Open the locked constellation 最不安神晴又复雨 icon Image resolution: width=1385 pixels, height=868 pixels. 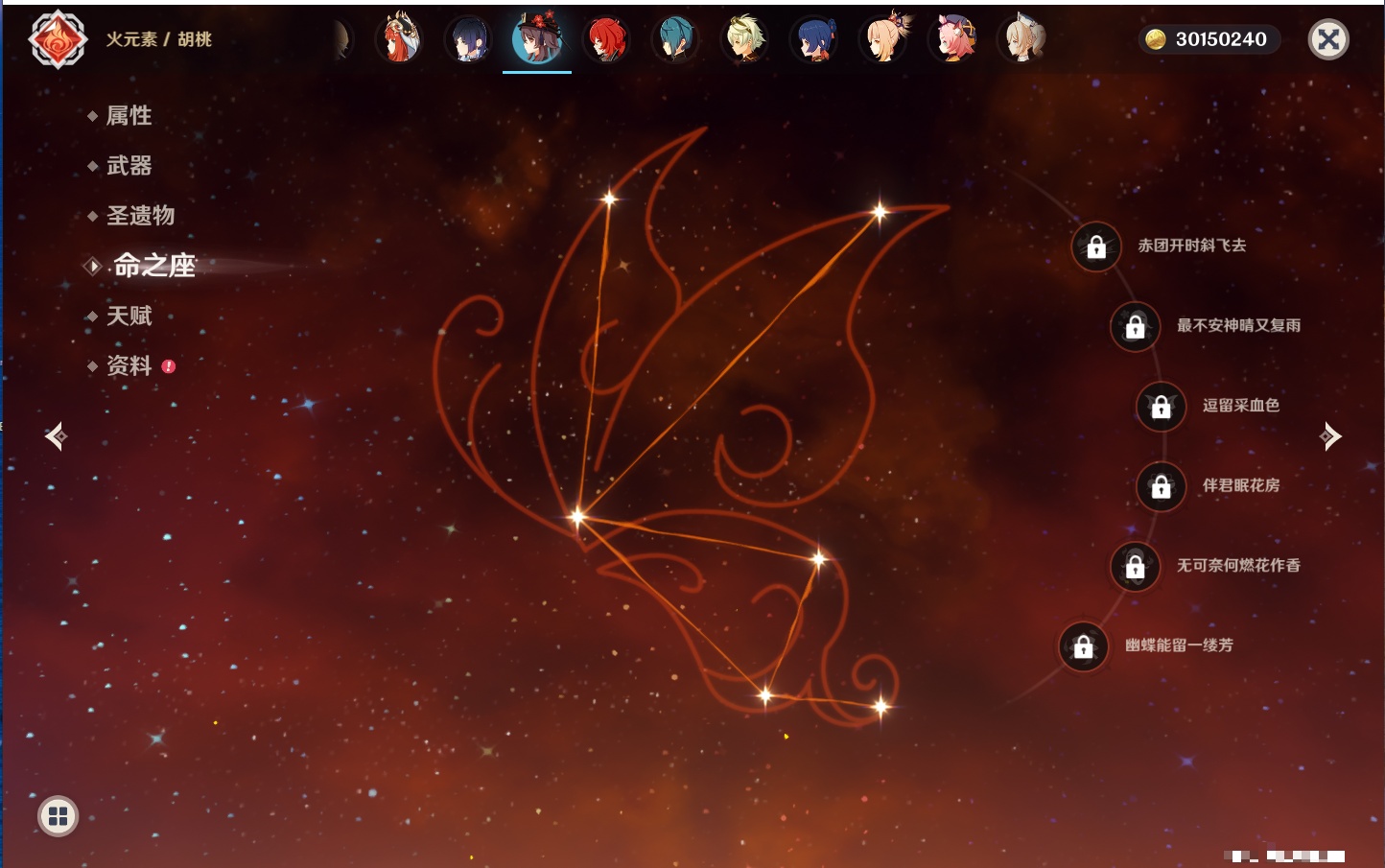point(1135,326)
